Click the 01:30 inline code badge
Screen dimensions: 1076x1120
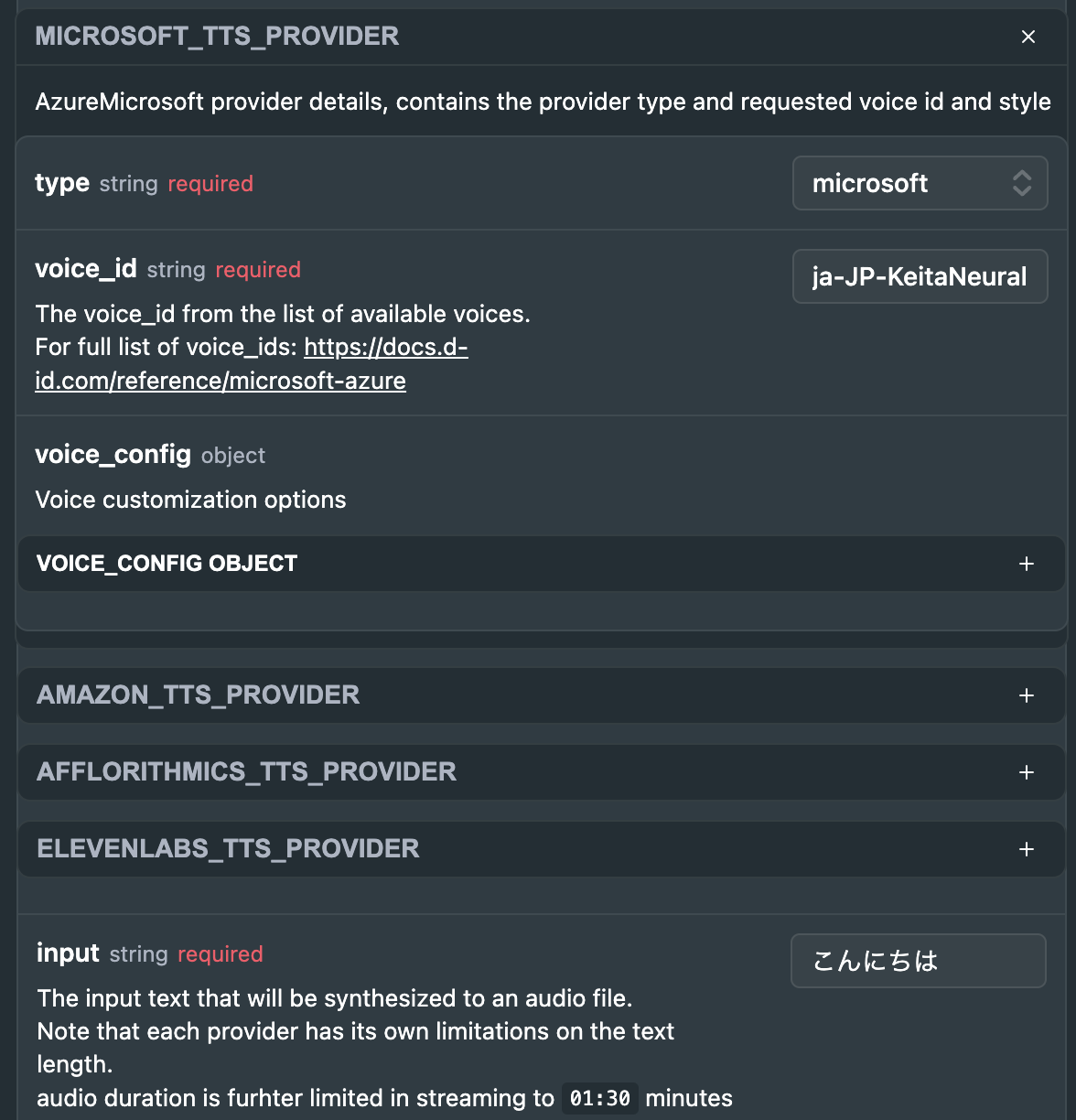[x=599, y=1098]
